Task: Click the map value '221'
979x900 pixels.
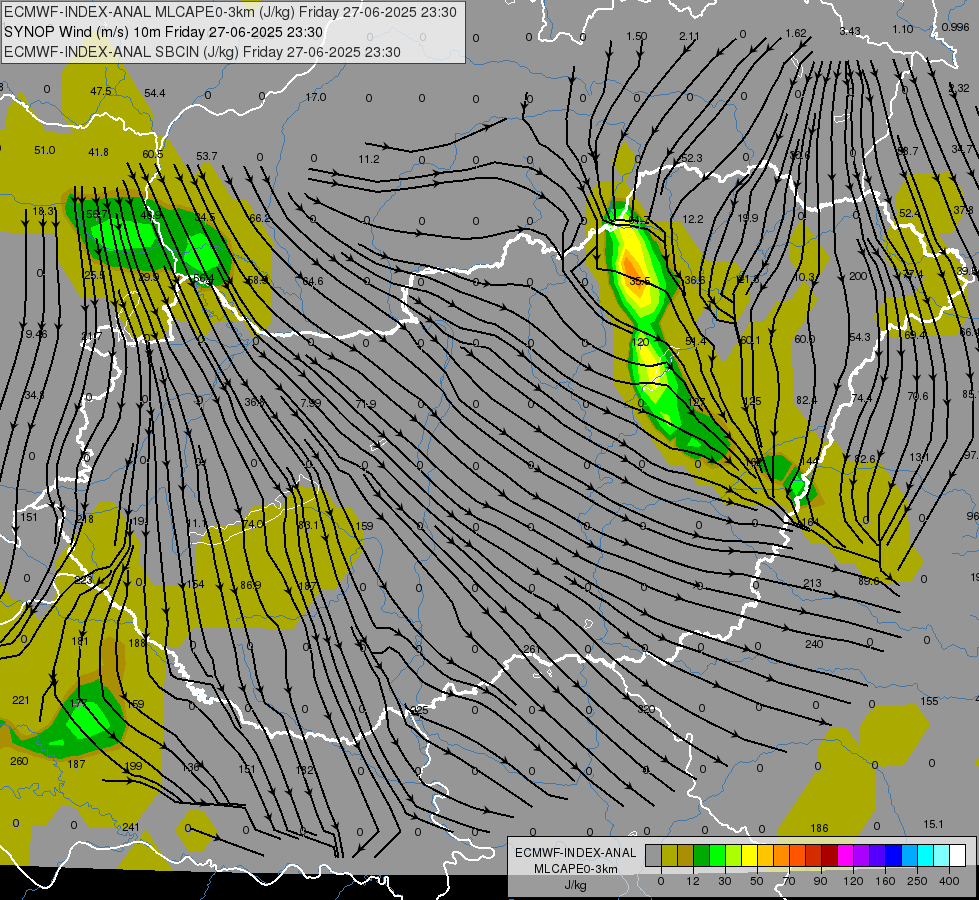Action: coord(21,700)
